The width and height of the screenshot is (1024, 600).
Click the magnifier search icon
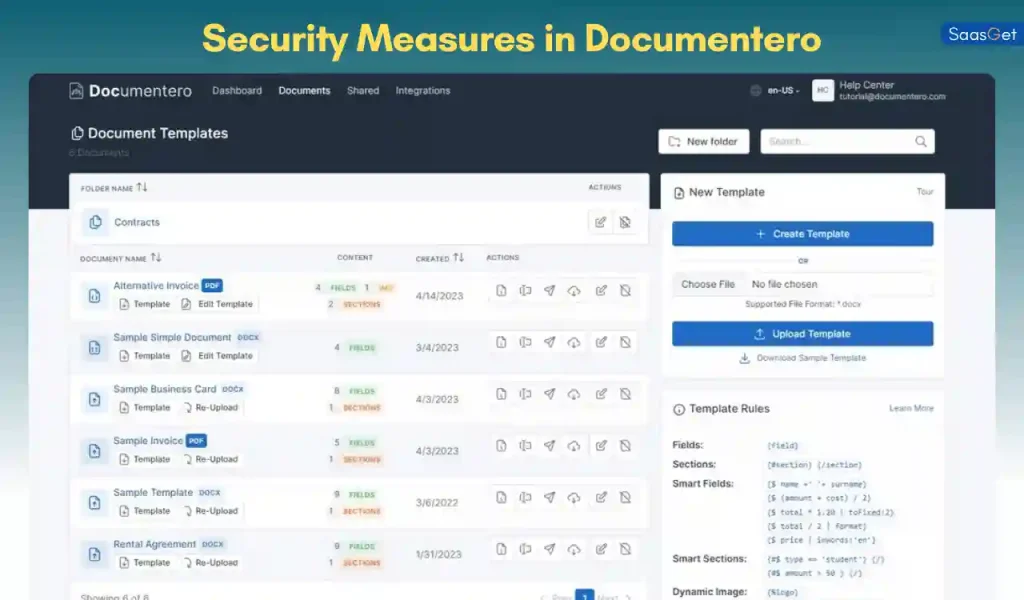pyautogui.click(x=921, y=142)
